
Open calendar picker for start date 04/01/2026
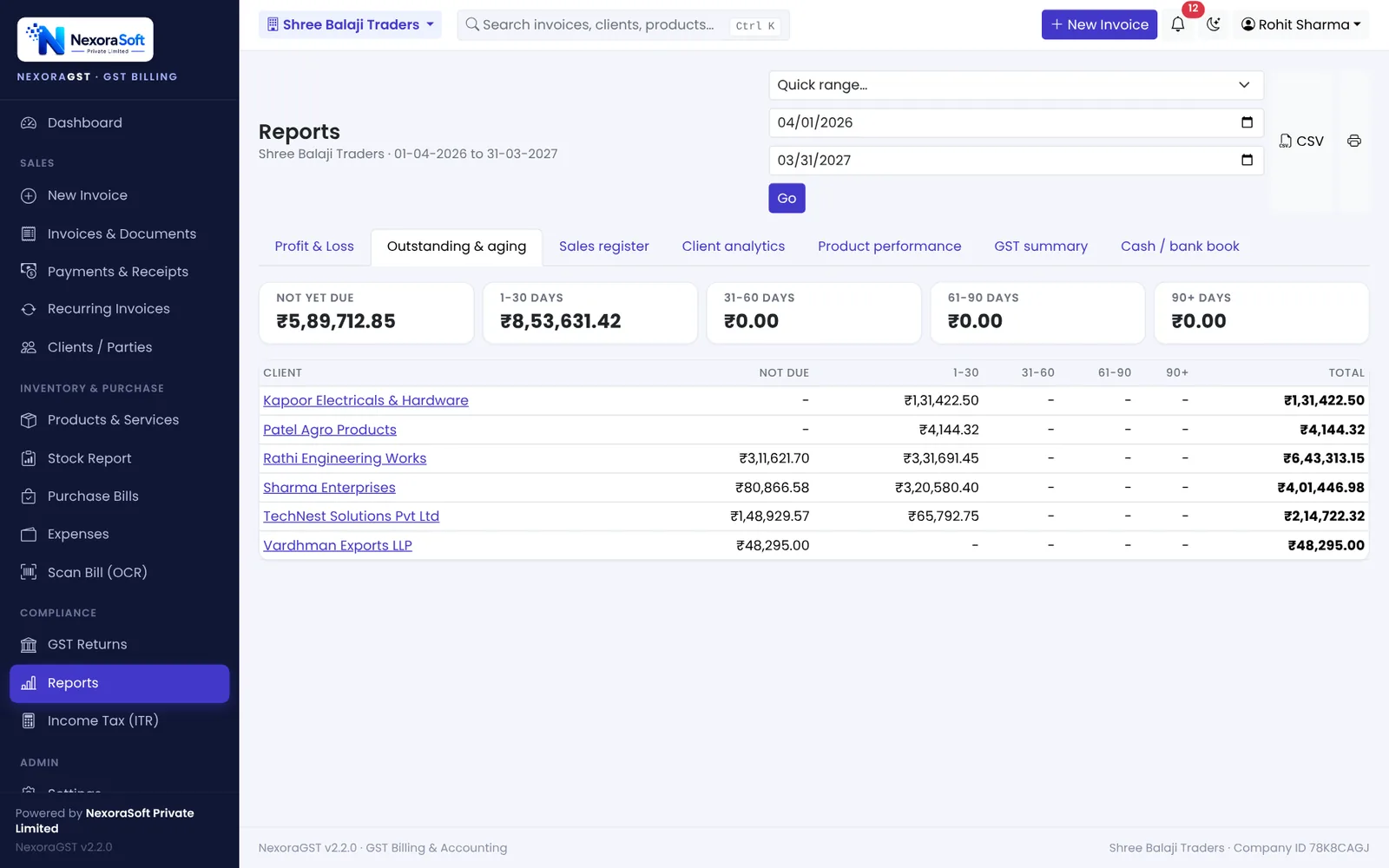click(1247, 122)
